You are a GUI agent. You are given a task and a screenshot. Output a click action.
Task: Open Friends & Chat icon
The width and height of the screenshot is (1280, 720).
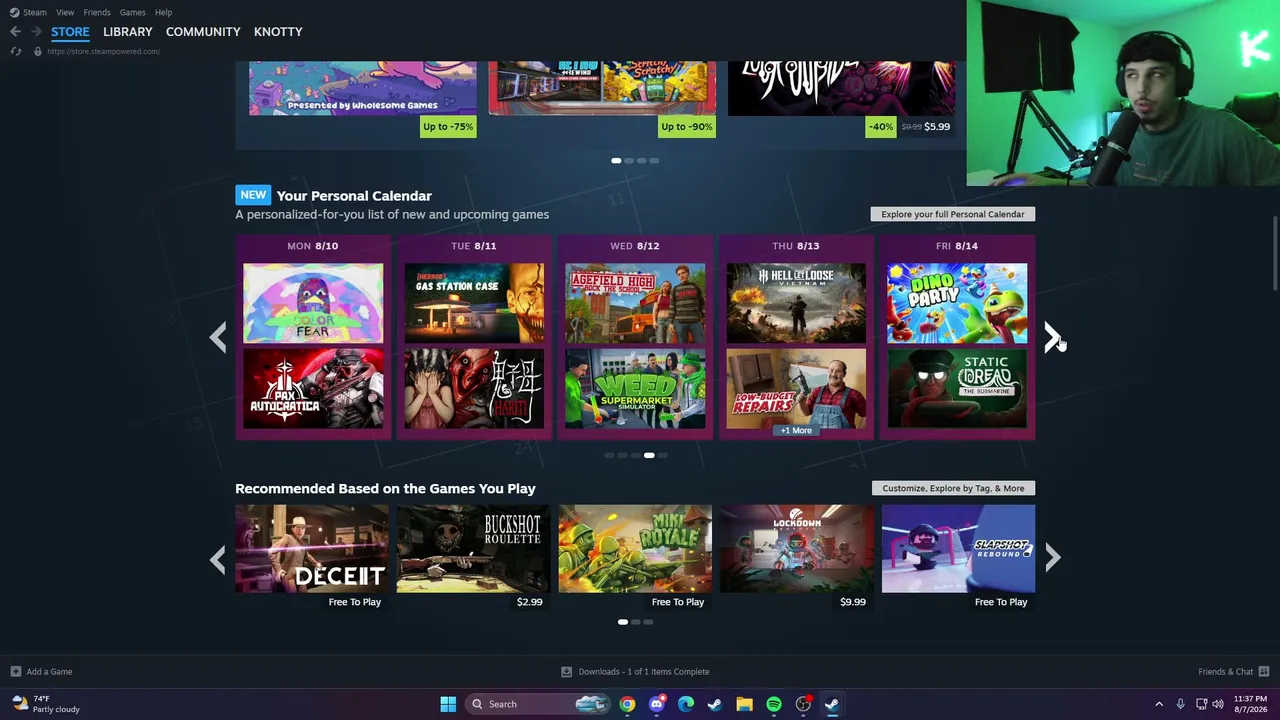point(1264,672)
